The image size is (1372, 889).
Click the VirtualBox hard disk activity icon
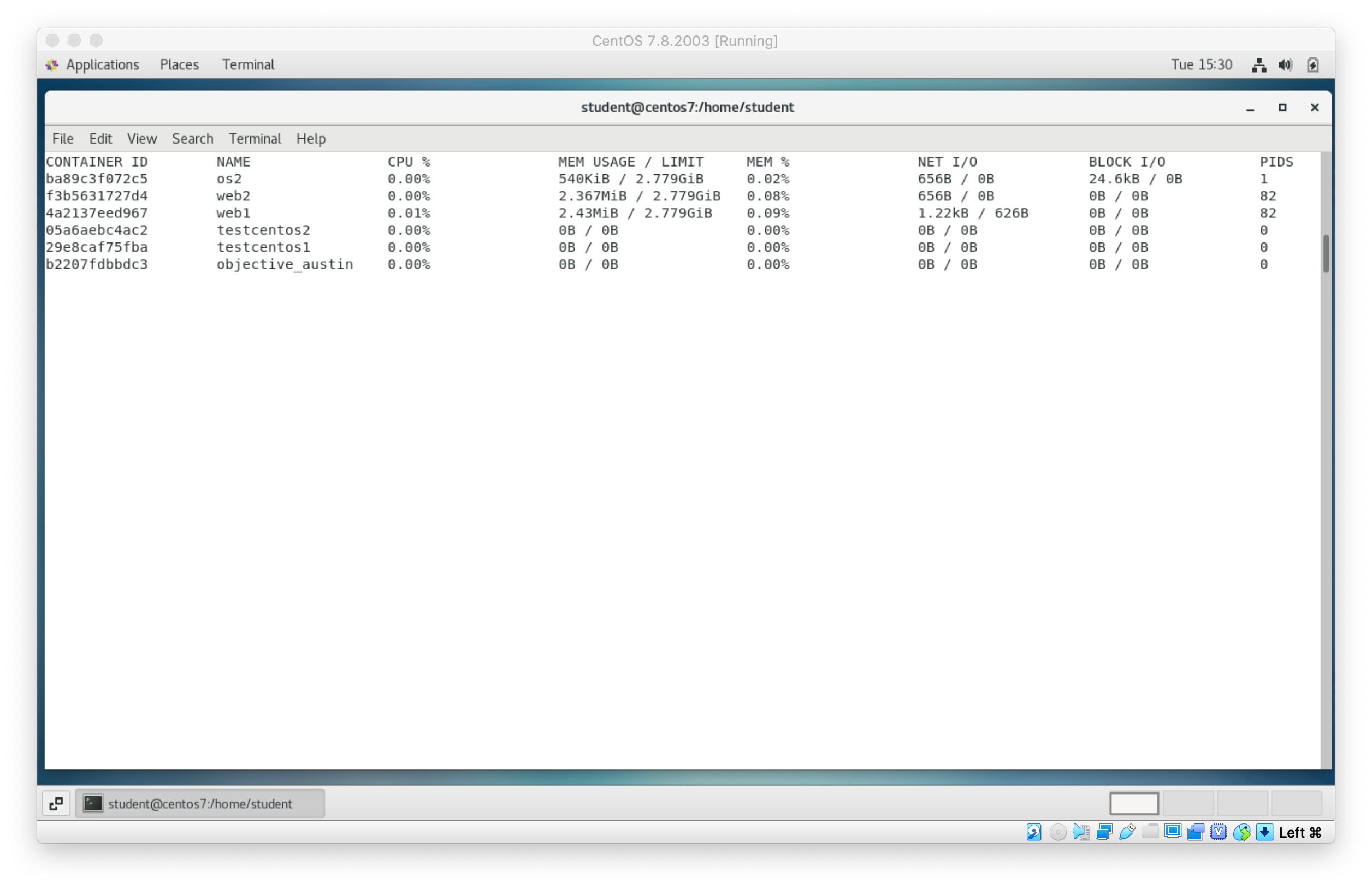point(1033,832)
